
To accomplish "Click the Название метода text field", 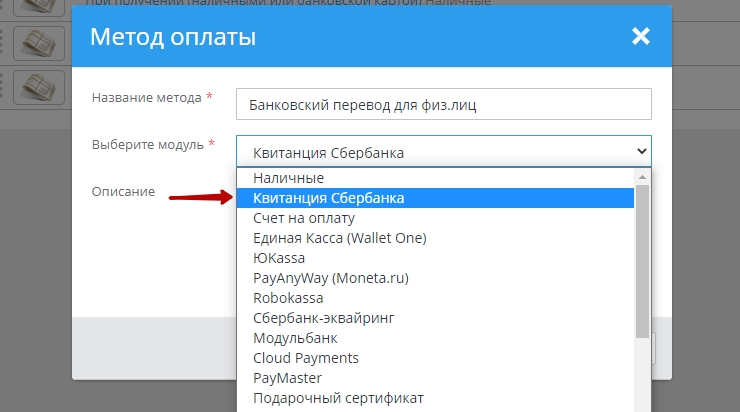I will [x=443, y=104].
